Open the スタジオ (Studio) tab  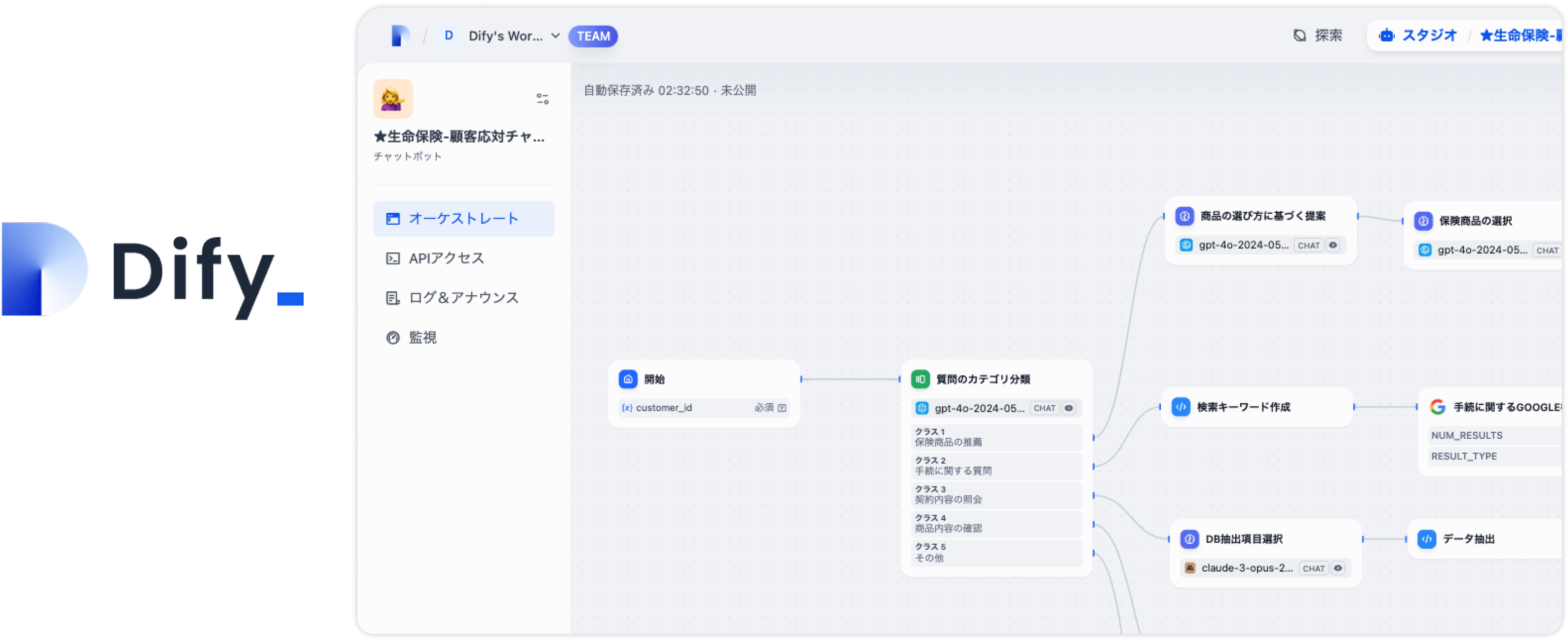pyautogui.click(x=1417, y=35)
